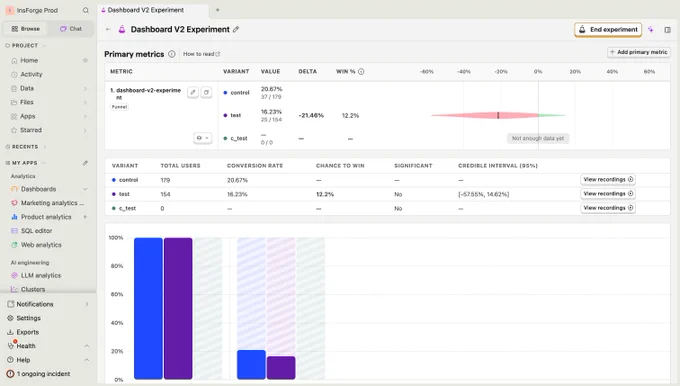Open Home in the sidebar
Image resolution: width=680 pixels, height=386 pixels.
(29, 60)
